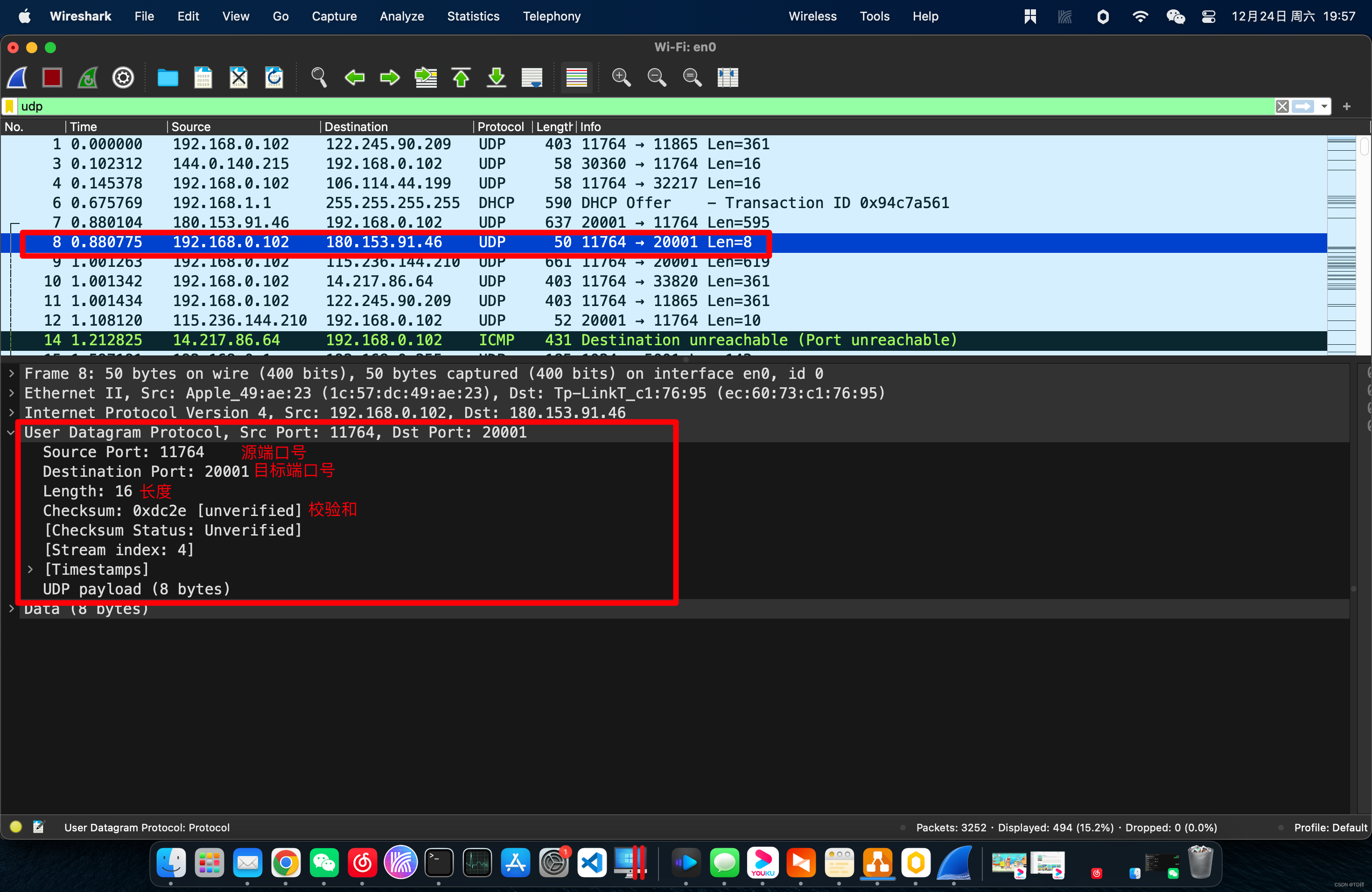Open the Analyze menu
The image size is (1372, 892).
(401, 16)
